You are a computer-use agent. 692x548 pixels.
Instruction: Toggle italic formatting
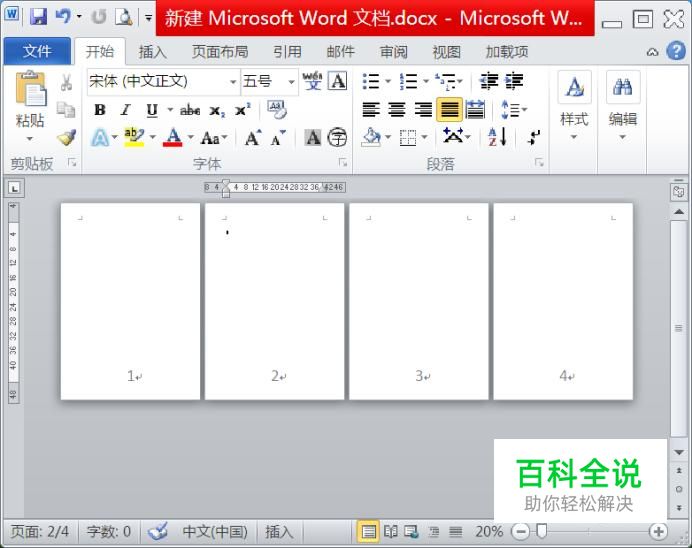click(x=126, y=110)
